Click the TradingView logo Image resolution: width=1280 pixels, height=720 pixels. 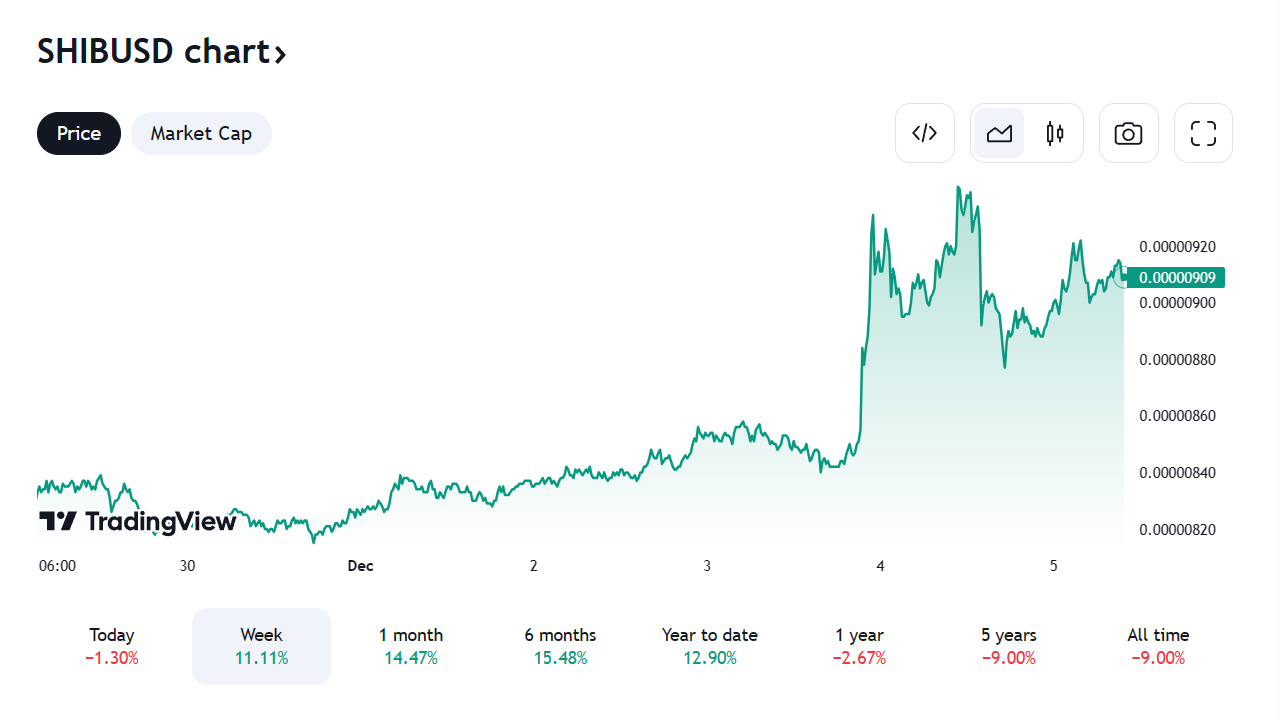click(x=138, y=521)
